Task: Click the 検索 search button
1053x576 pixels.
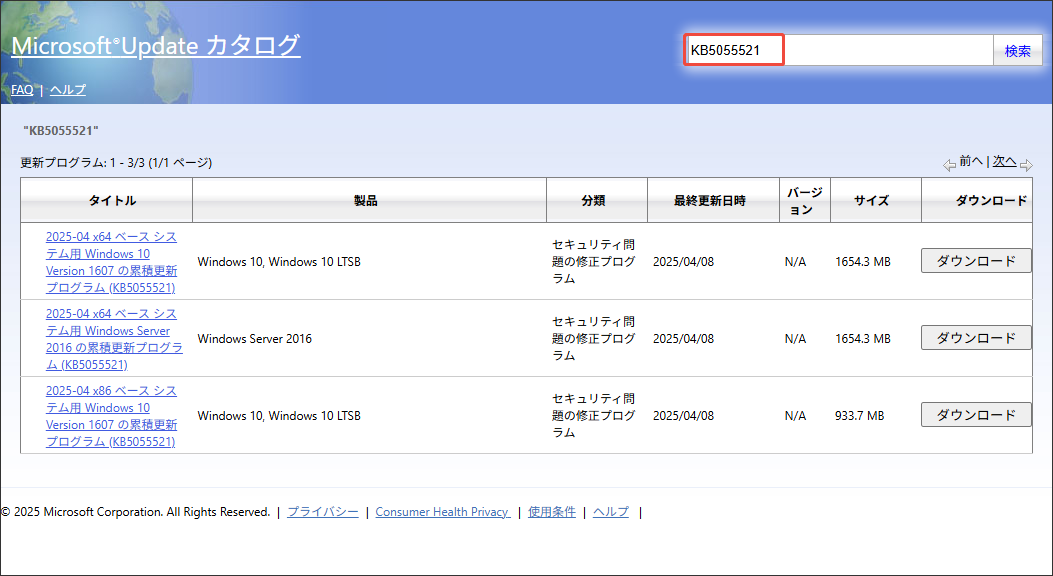Action: click(1017, 50)
